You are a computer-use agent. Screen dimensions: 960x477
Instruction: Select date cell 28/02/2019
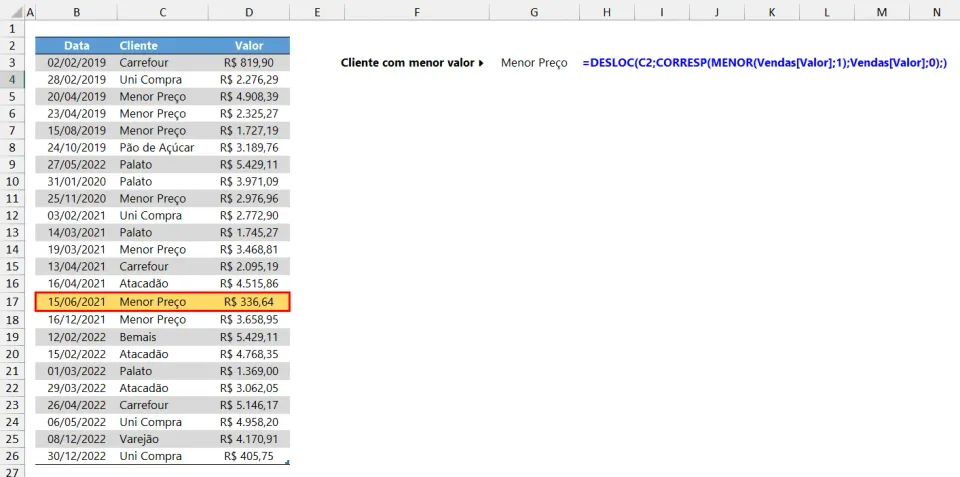click(x=77, y=80)
